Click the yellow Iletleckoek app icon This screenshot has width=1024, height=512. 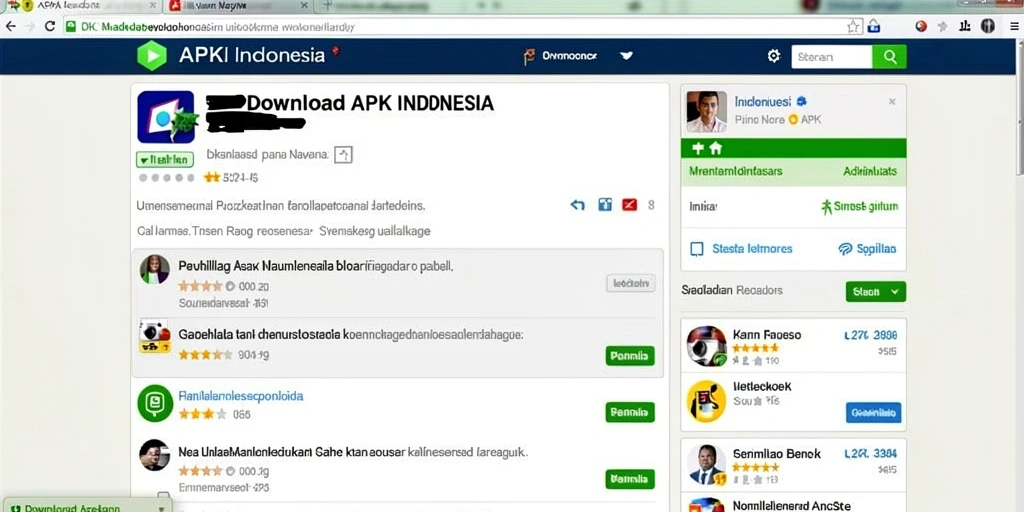pyautogui.click(x=707, y=401)
